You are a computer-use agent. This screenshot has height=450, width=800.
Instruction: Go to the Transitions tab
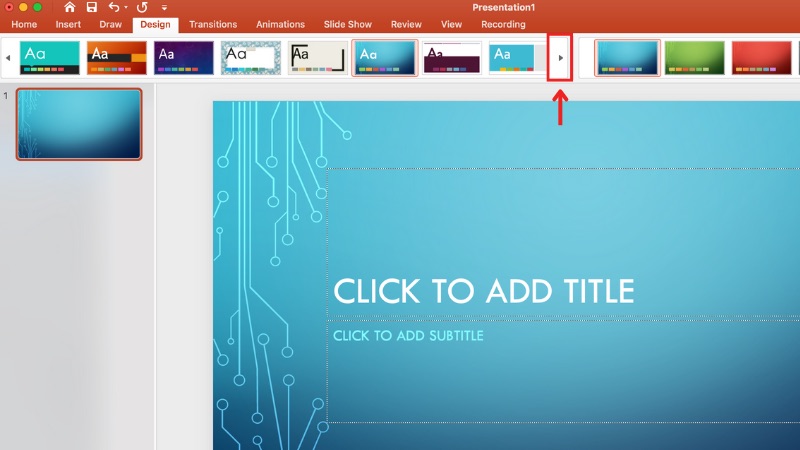click(213, 24)
